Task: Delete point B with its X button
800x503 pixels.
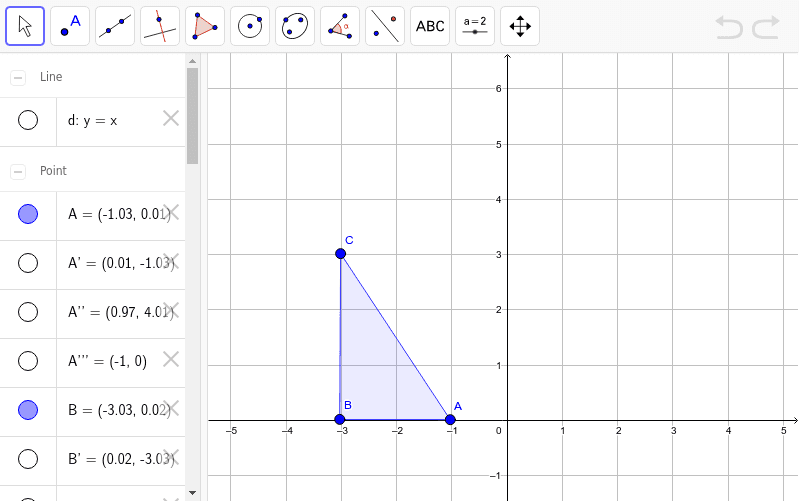Action: 172,408
